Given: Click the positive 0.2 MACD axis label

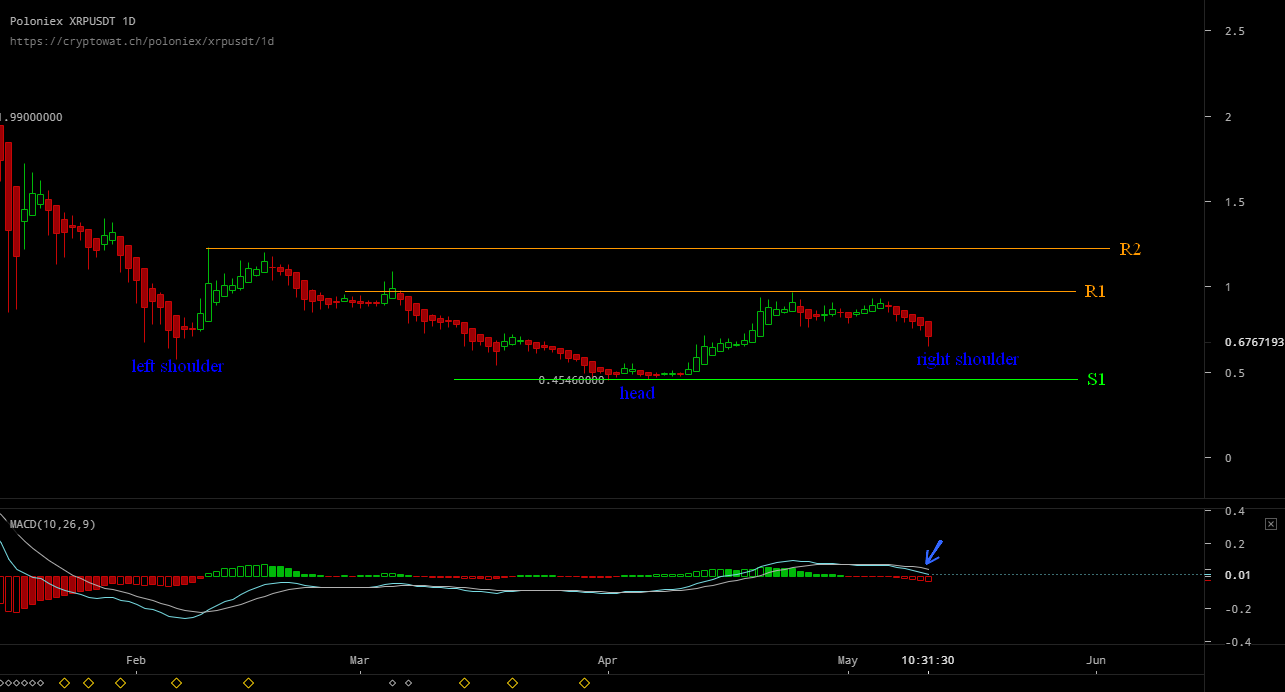Looking at the screenshot, I should 1234,544.
